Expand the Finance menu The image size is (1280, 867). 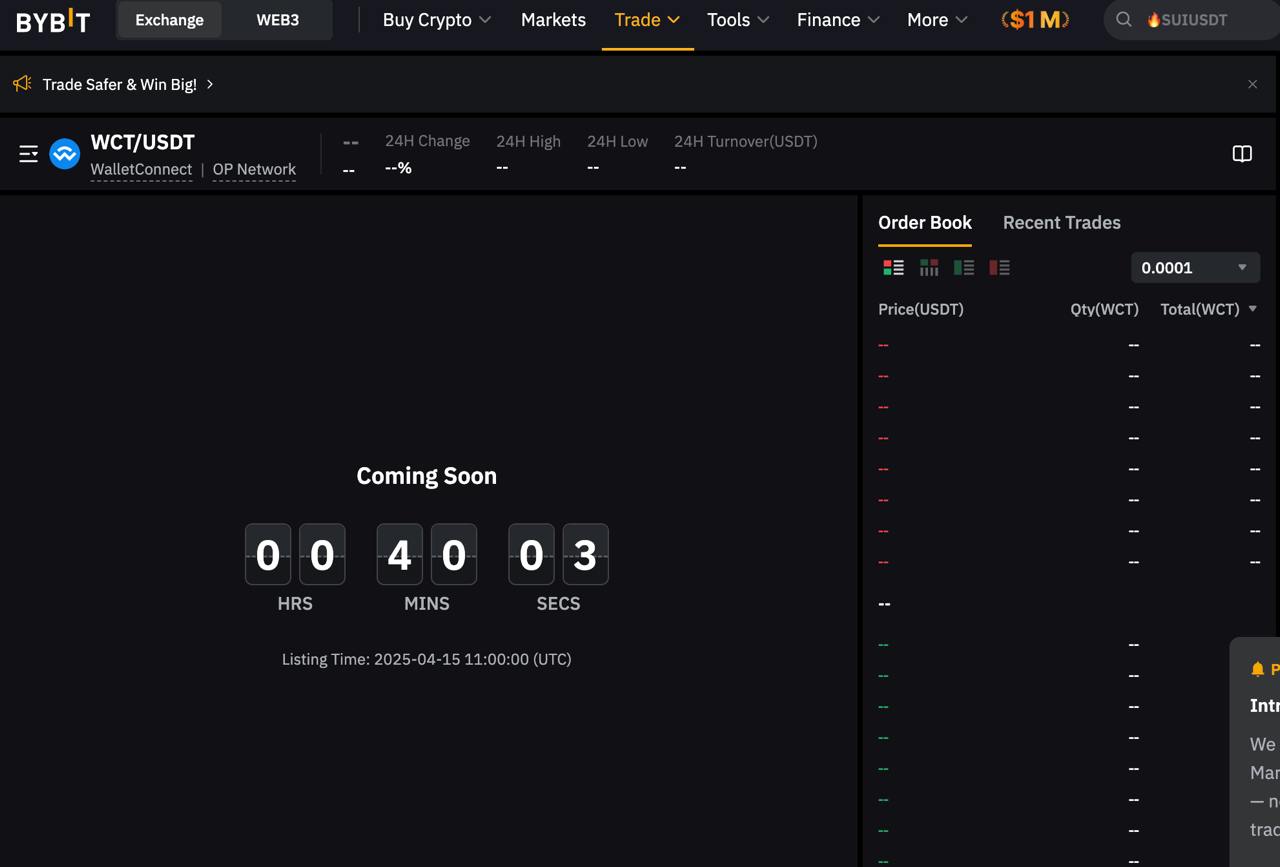click(838, 20)
